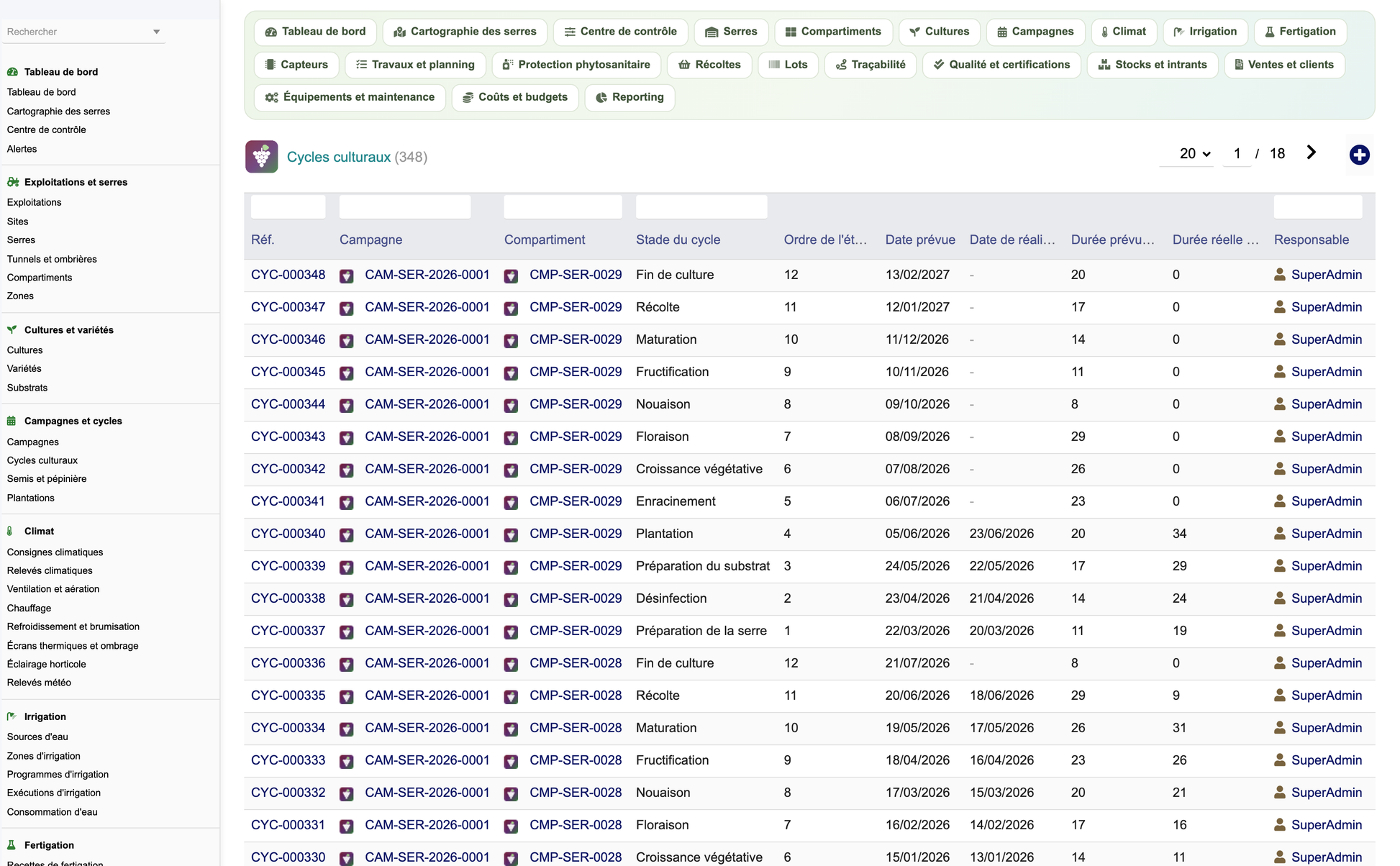This screenshot has height=866, width=1400.
Task: Click the Responsable column filter field
Action: click(1318, 206)
